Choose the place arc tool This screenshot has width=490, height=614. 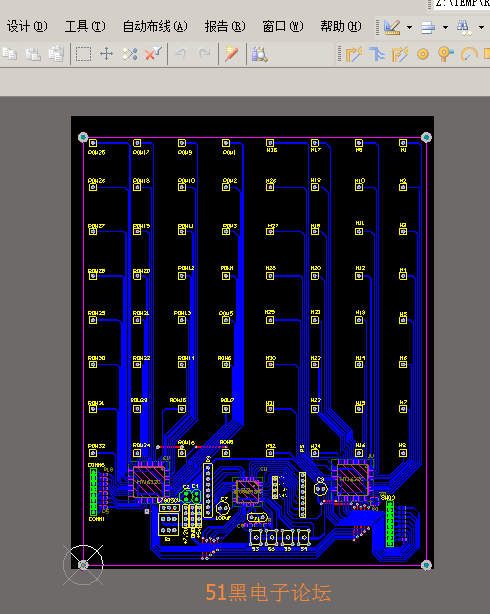click(469, 54)
